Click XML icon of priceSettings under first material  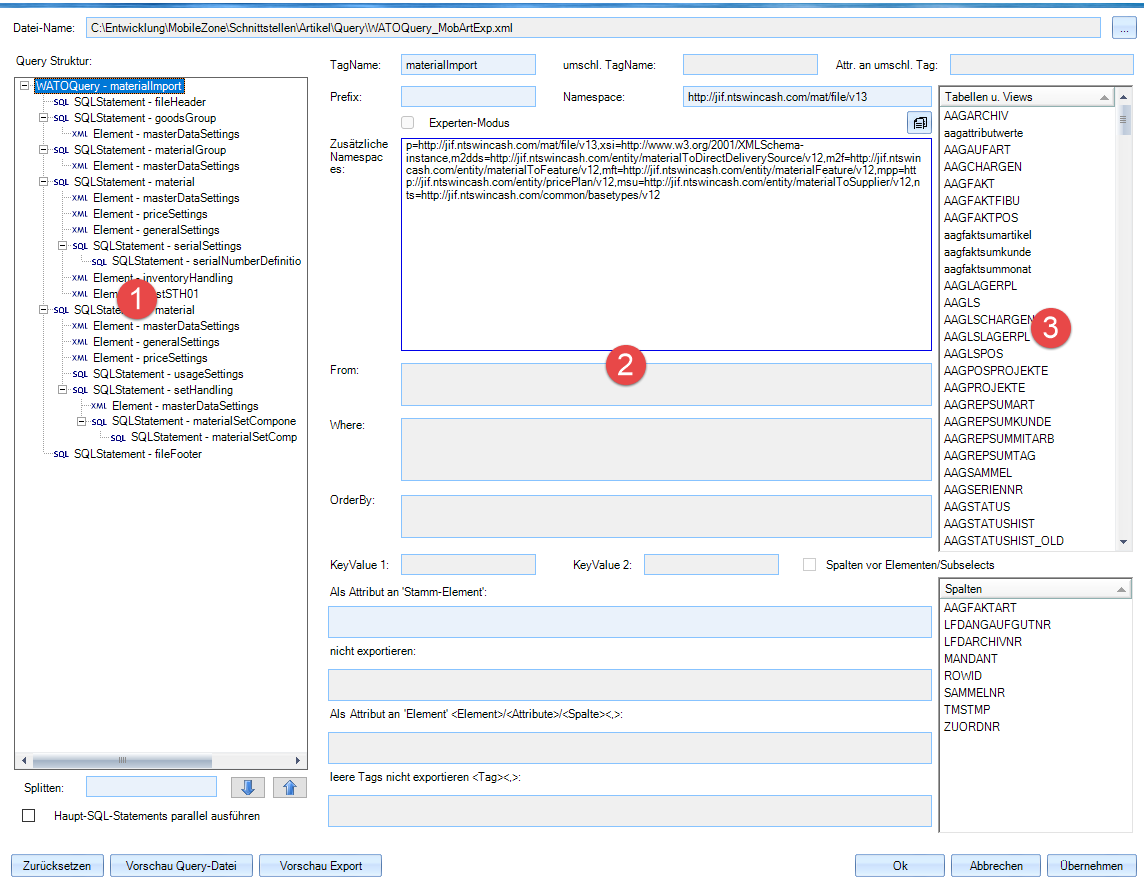[x=80, y=214]
